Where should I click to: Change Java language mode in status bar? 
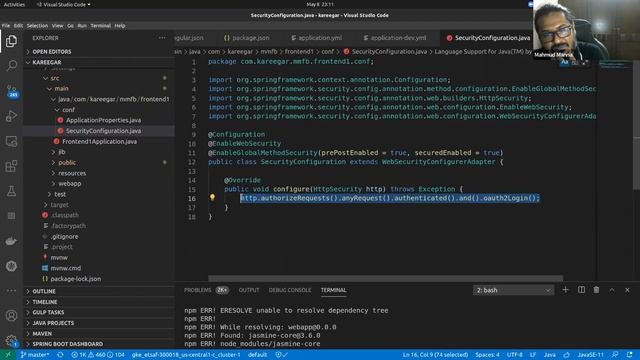point(549,355)
